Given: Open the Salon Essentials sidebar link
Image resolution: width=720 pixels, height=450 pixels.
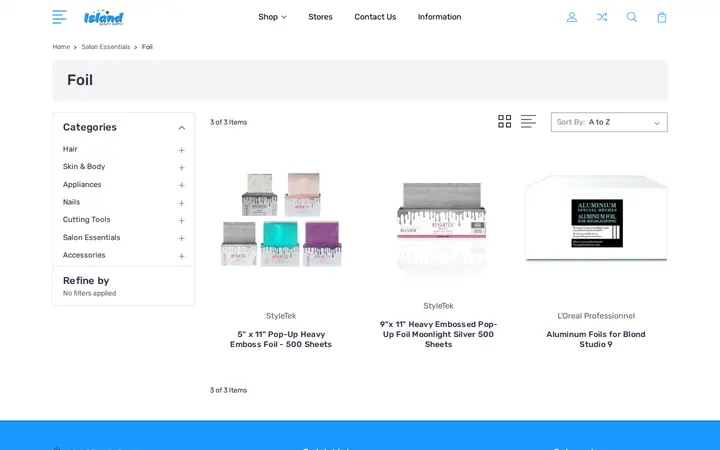Looking at the screenshot, I should (91, 237).
